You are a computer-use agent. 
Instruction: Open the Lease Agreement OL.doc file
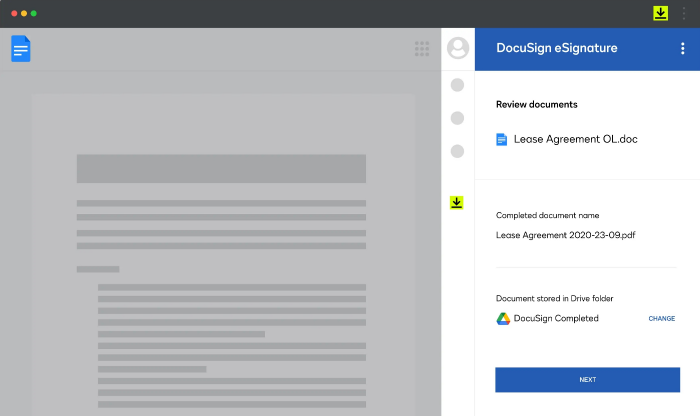575,139
